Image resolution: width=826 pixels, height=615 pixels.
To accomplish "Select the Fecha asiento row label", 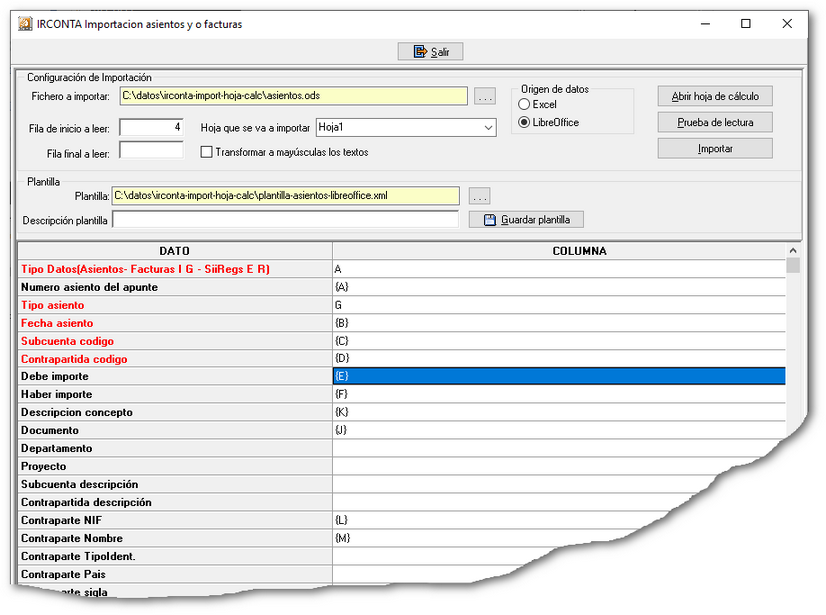I will click(175, 323).
